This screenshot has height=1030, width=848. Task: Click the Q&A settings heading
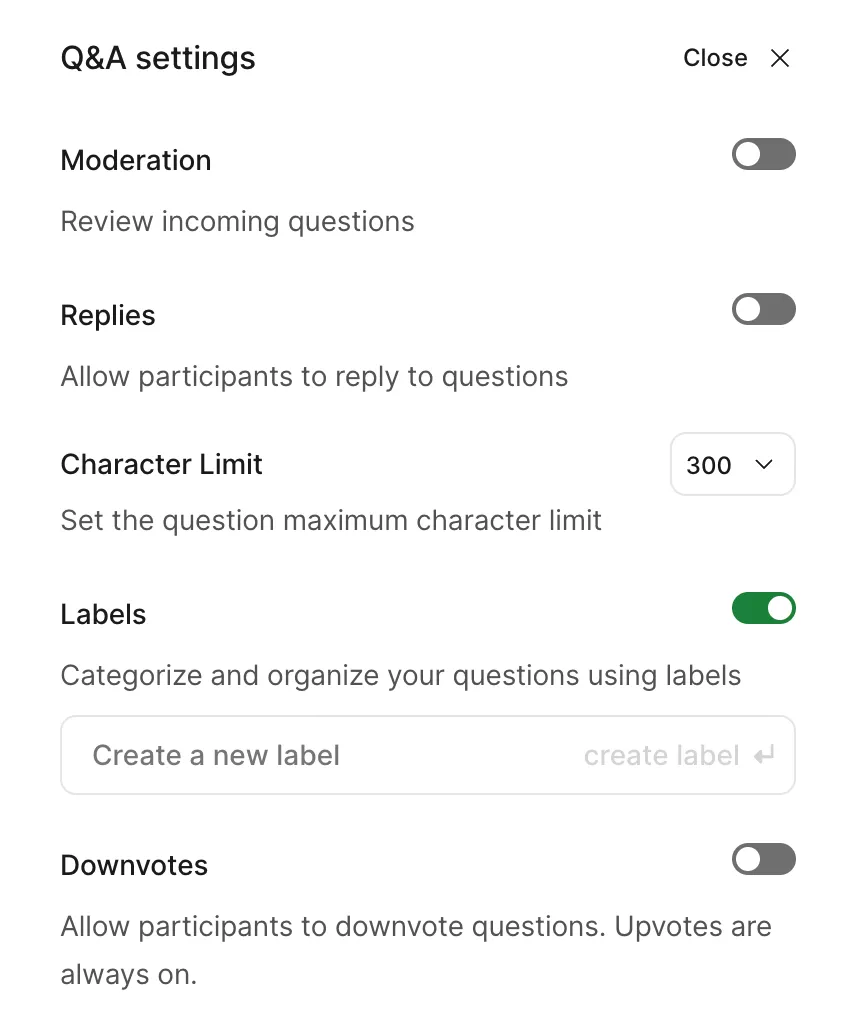[158, 58]
